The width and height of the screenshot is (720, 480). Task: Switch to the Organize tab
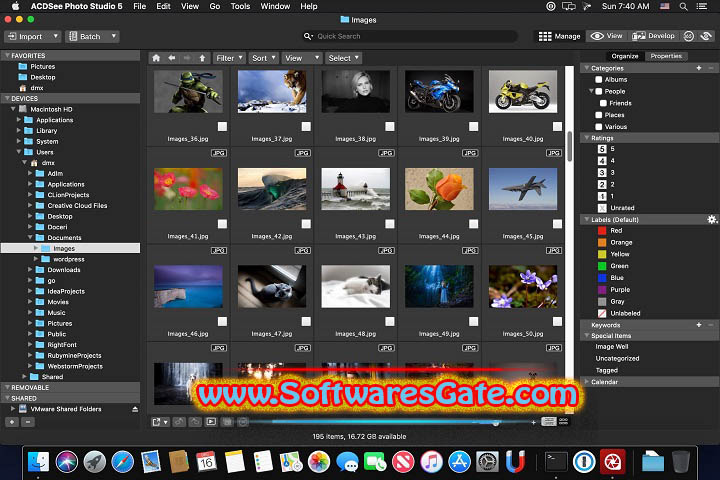(x=624, y=56)
